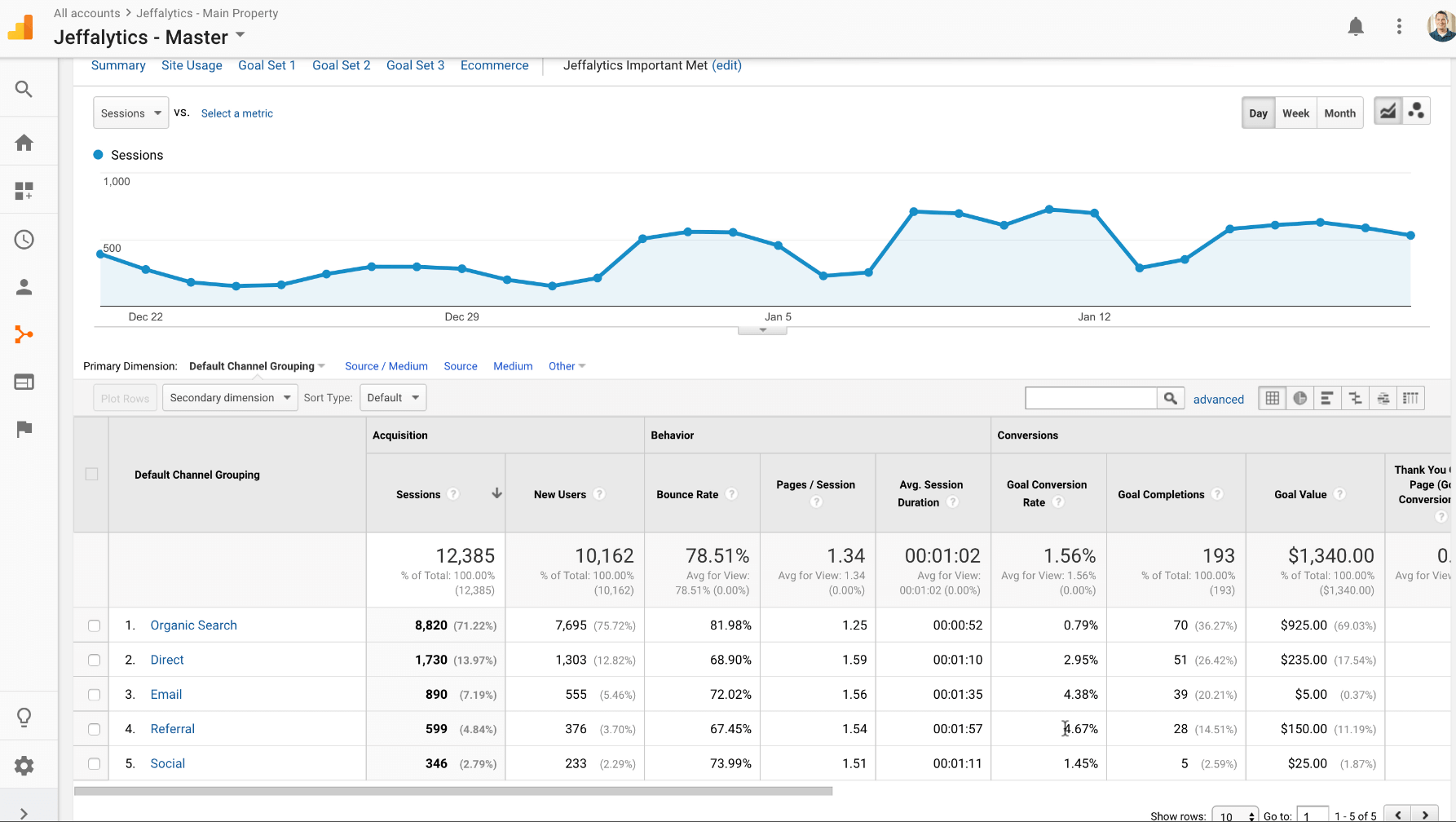Open the three-dot more options menu

point(1399,27)
